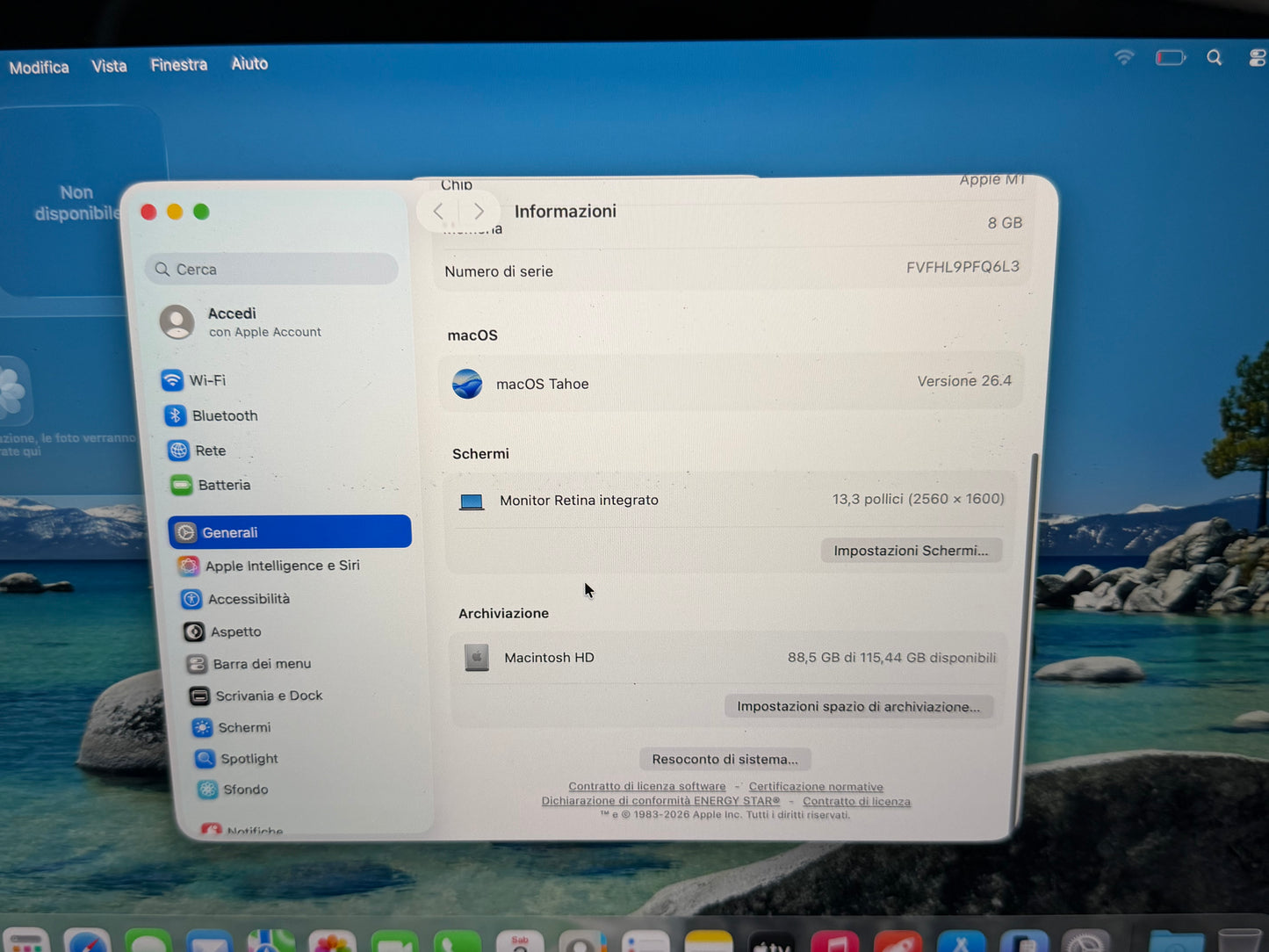Open Mail from the Dock
Image resolution: width=1269 pixels, height=952 pixels.
pos(209,942)
